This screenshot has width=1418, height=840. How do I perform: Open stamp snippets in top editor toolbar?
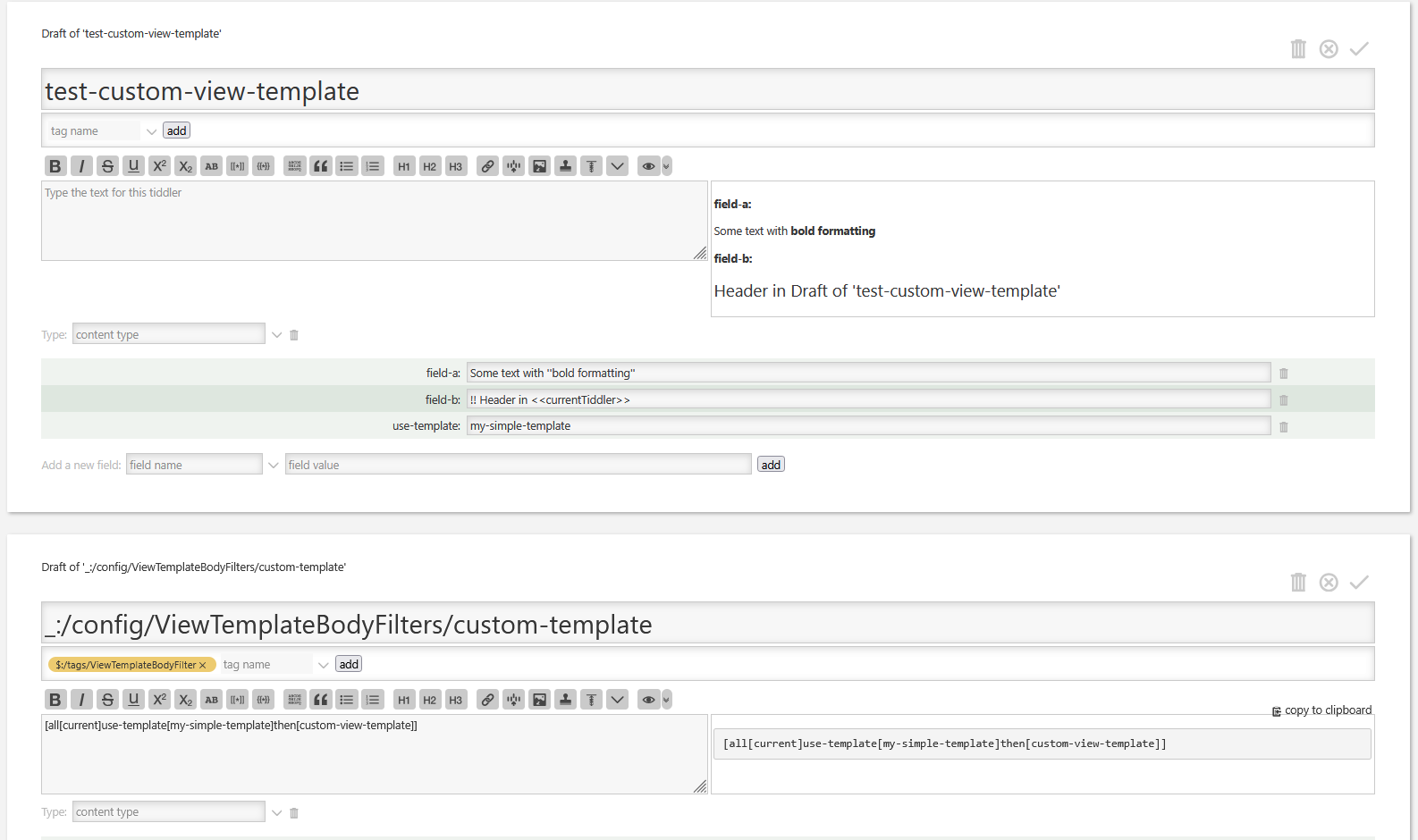click(x=565, y=166)
